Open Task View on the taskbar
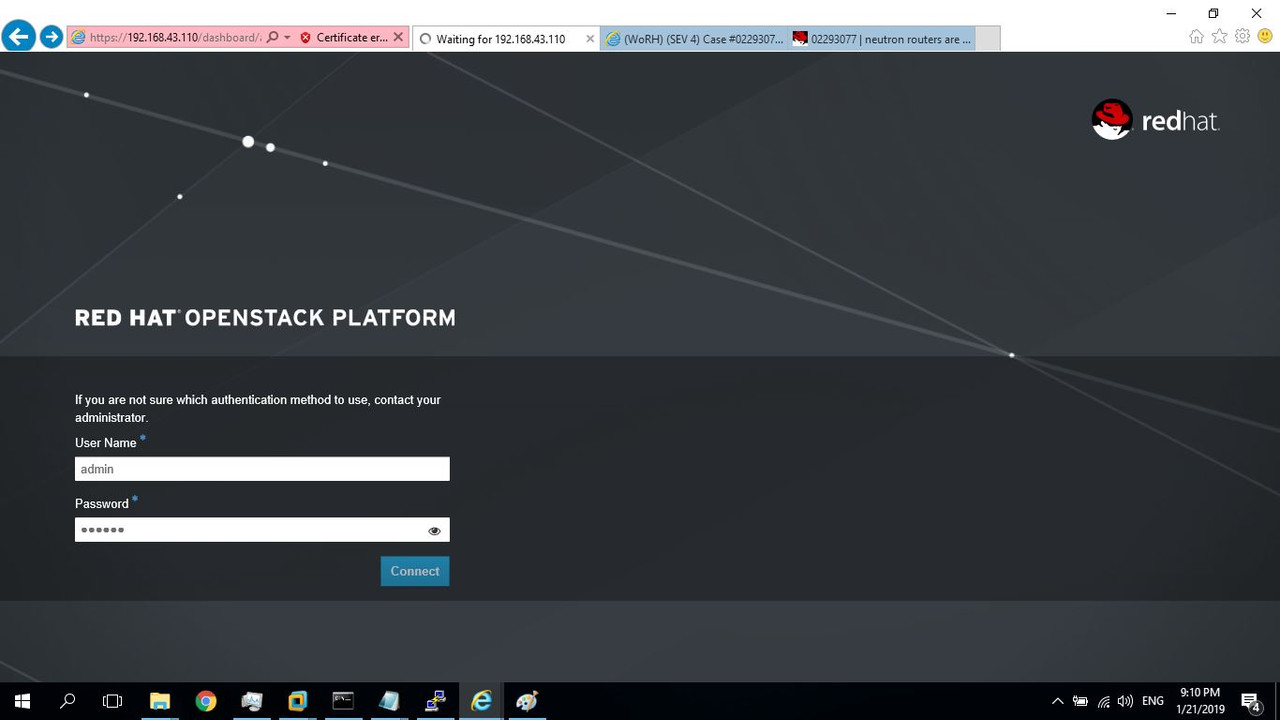Image resolution: width=1280 pixels, height=720 pixels. pyautogui.click(x=113, y=701)
